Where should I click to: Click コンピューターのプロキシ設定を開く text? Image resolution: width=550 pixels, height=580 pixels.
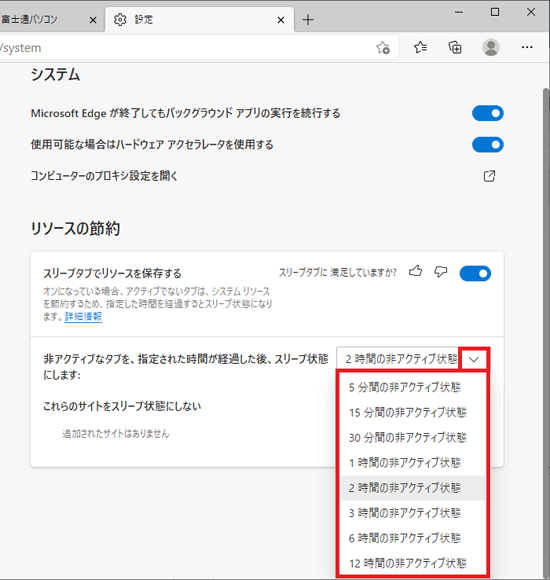pos(104,176)
